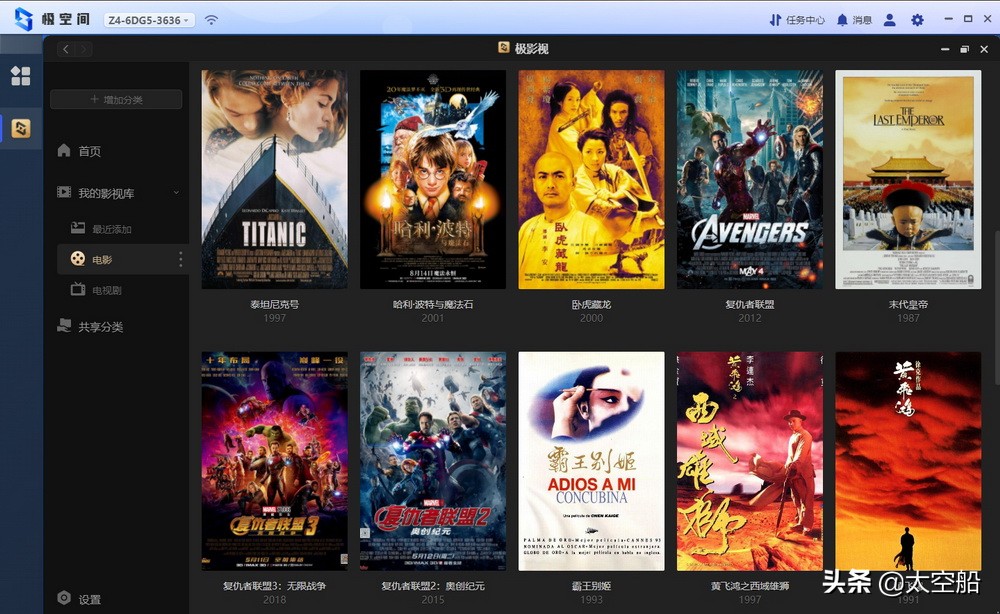Image resolution: width=1000 pixels, height=614 pixels.
Task: Click the 极影视 window title icon
Action: point(503,48)
